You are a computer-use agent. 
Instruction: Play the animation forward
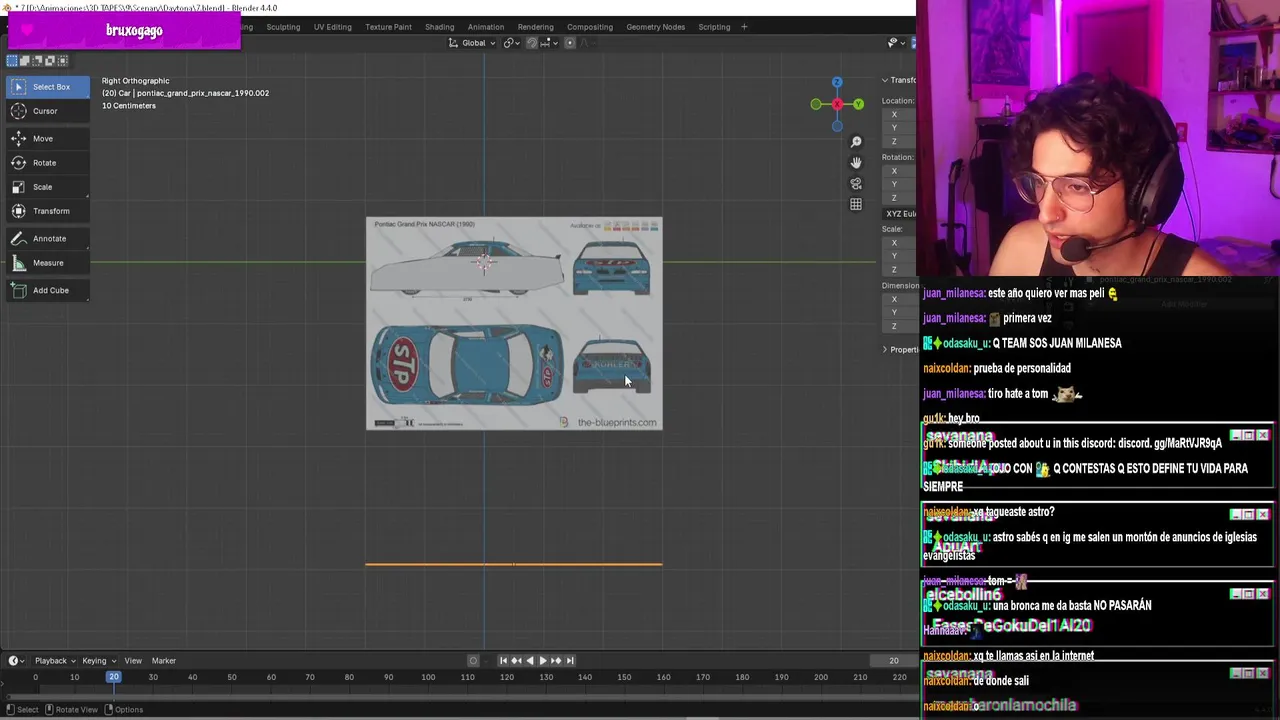coord(543,660)
